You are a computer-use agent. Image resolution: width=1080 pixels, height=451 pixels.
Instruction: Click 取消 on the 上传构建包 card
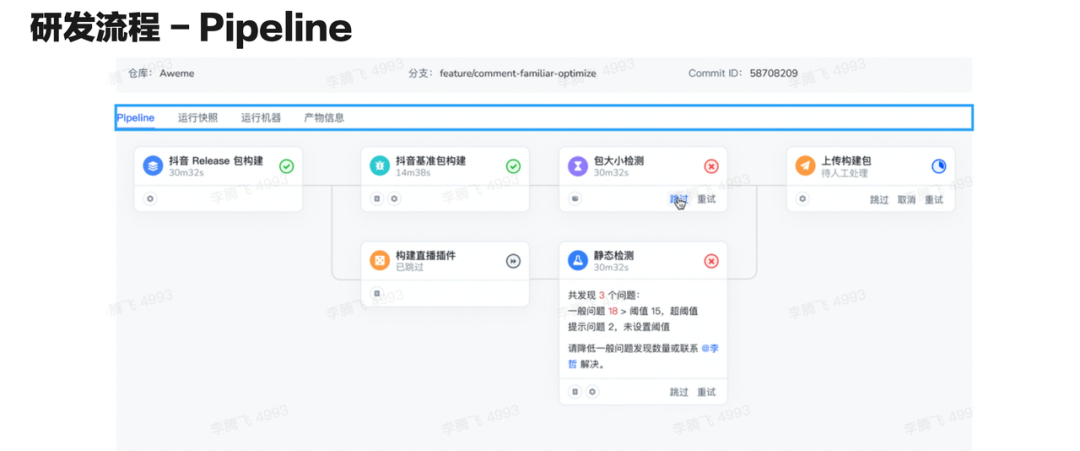pos(906,200)
